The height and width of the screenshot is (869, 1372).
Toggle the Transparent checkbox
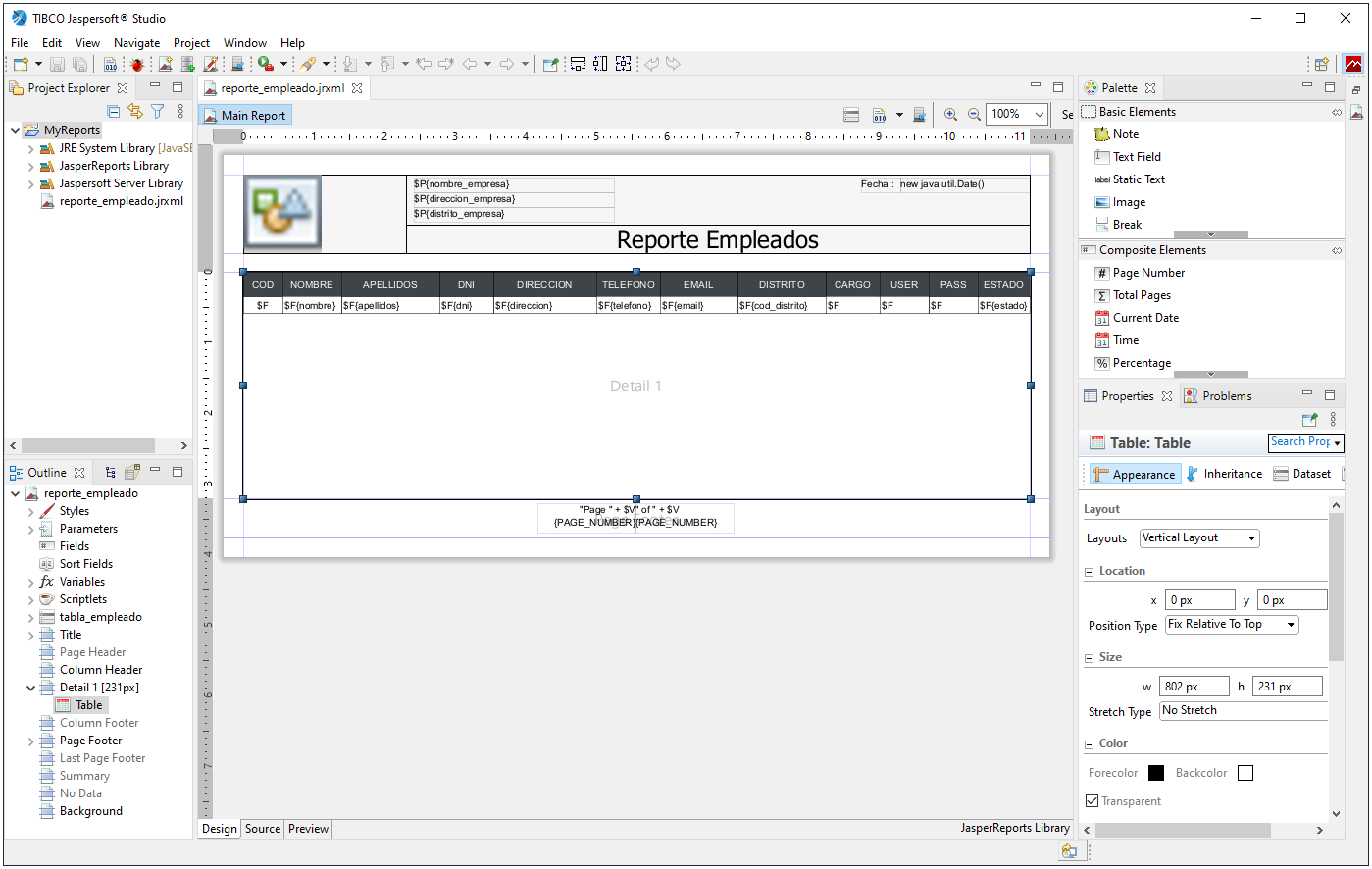[1092, 801]
